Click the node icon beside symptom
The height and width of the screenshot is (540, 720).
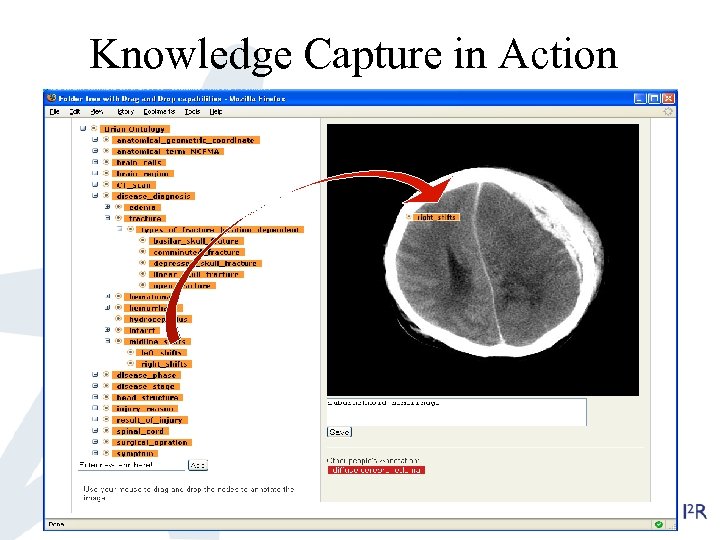pos(106,453)
